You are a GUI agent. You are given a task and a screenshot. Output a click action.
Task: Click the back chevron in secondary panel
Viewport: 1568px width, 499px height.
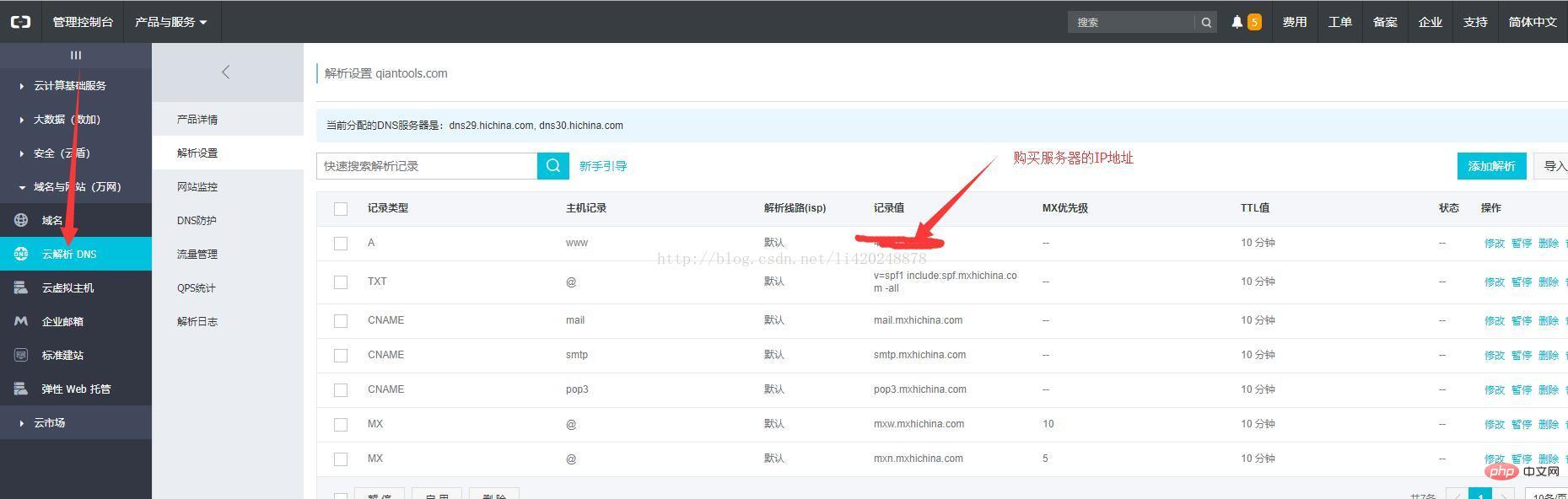(225, 72)
